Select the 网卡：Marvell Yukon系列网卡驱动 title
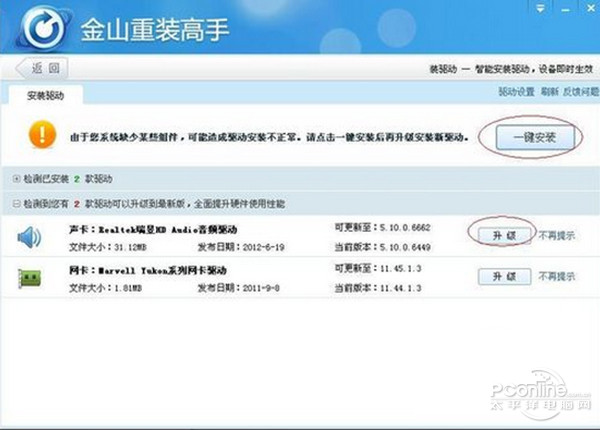Viewport: 600px width, 430px height. pos(148,270)
